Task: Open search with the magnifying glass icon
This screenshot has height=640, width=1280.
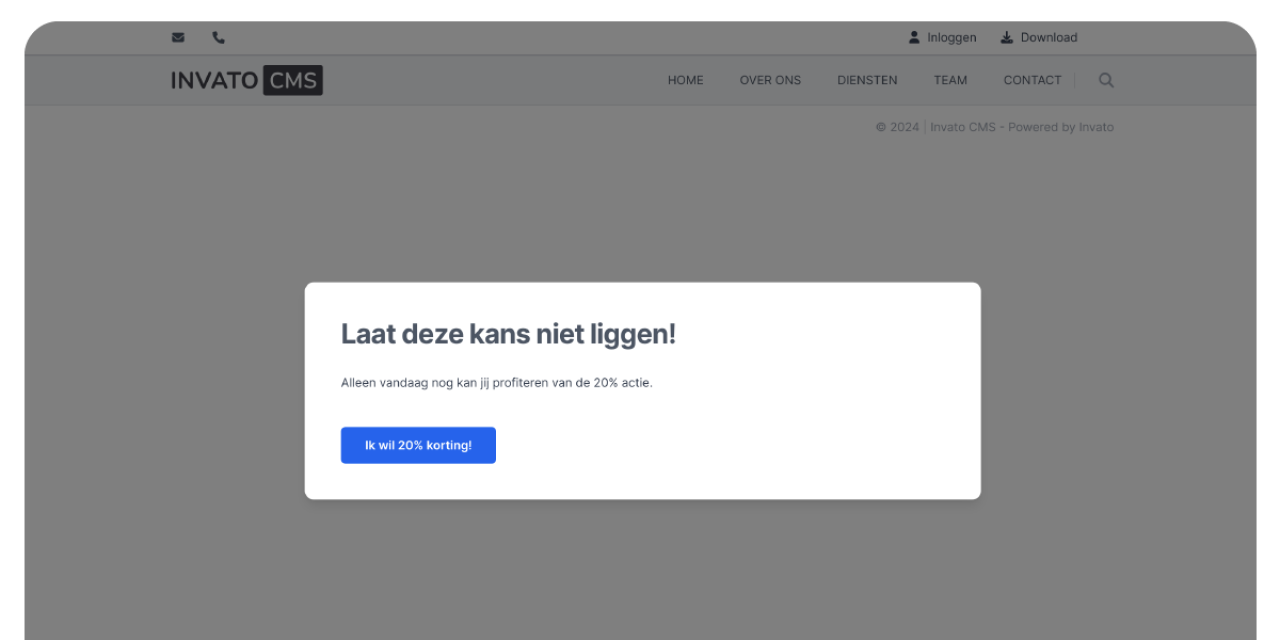Action: pyautogui.click(x=1106, y=80)
